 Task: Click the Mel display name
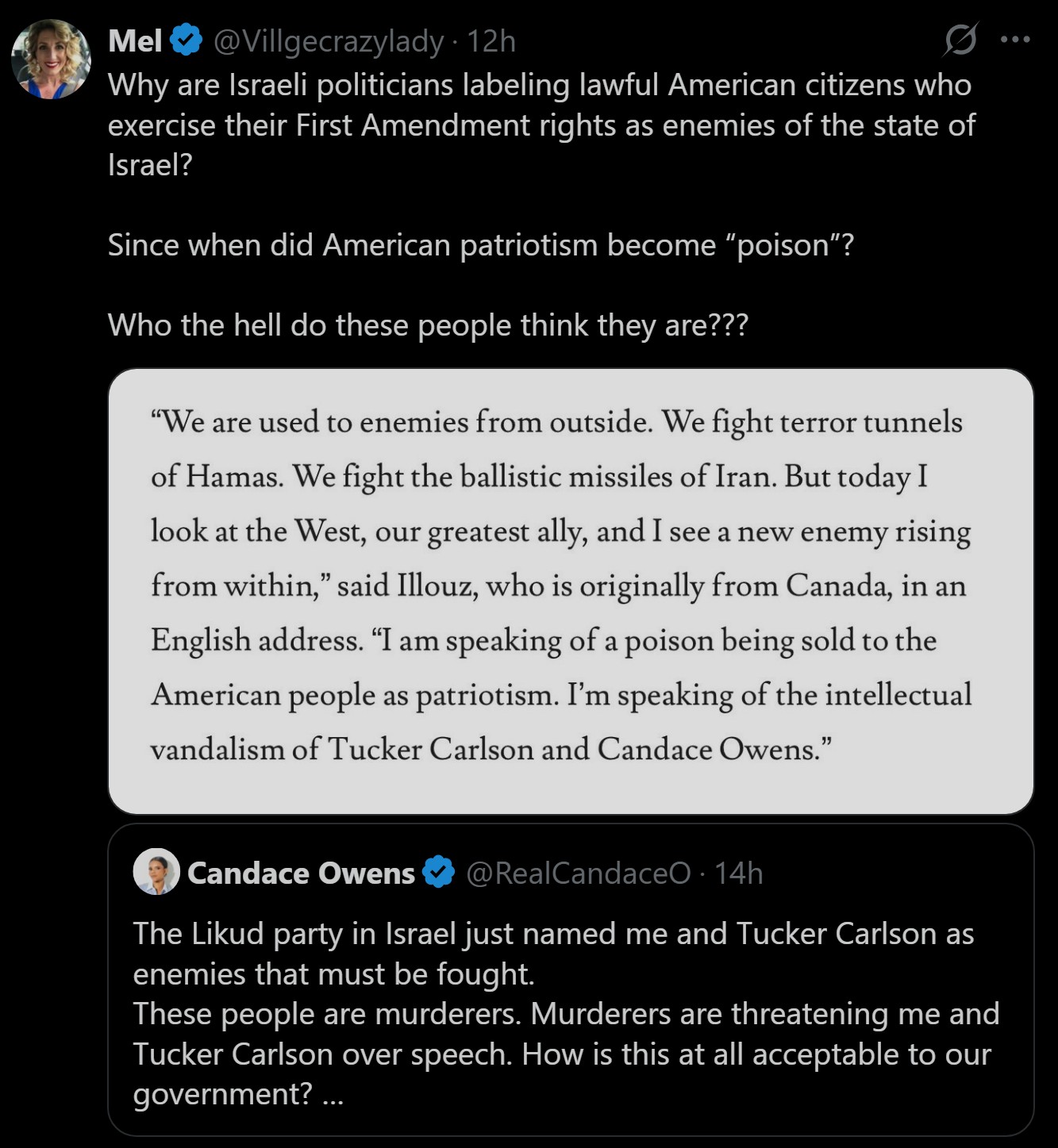(x=135, y=40)
